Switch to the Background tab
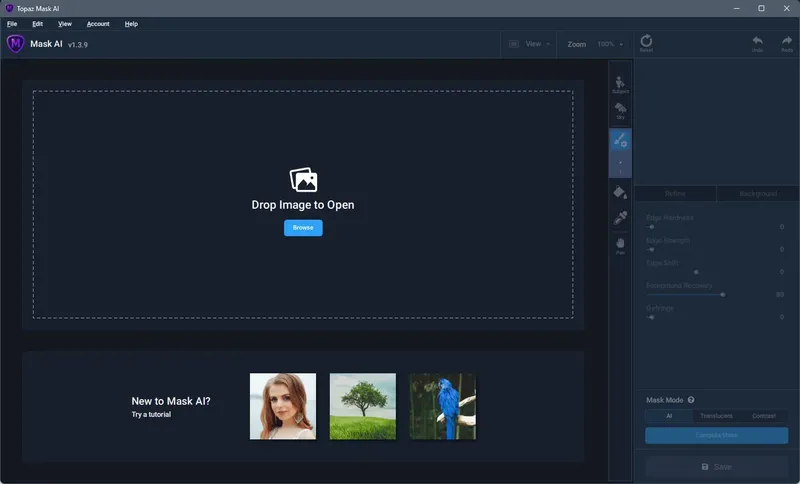800x484 pixels. click(x=758, y=193)
